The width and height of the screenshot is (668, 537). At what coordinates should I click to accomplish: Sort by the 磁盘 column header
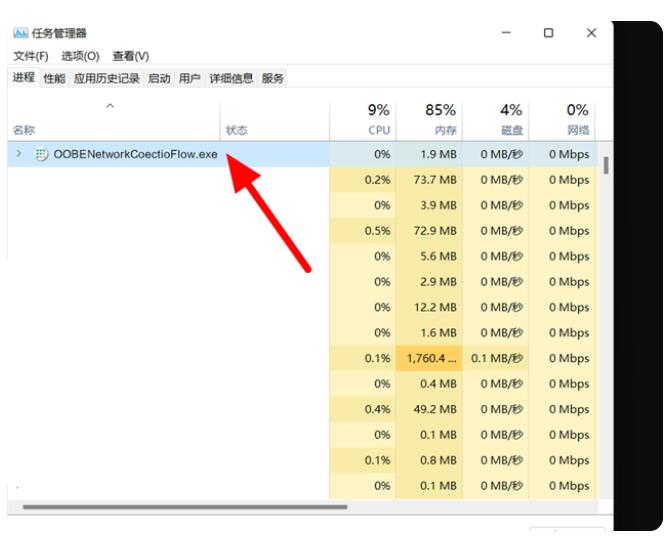pyautogui.click(x=511, y=130)
